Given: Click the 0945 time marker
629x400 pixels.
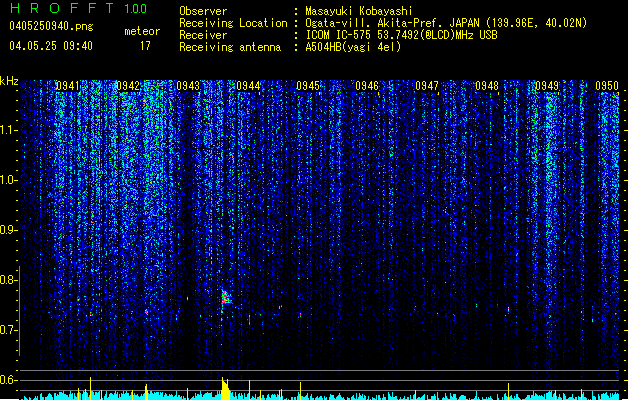Looking at the screenshot, I should (x=308, y=86).
